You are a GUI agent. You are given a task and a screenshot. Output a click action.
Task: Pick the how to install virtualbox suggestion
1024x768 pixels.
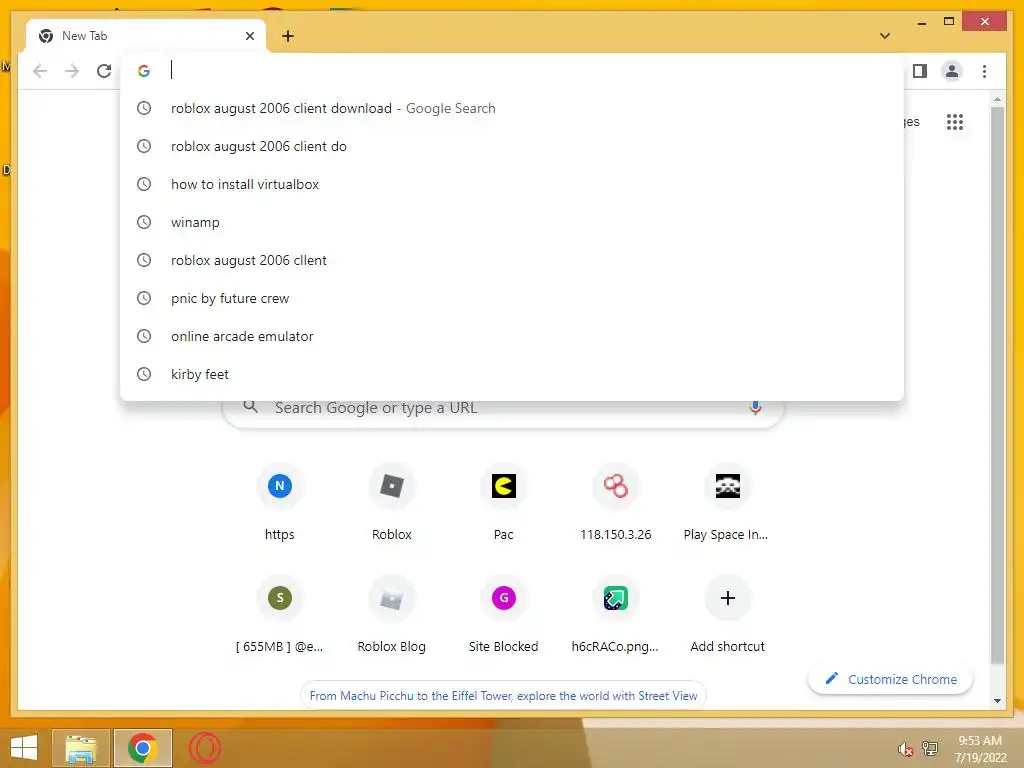[x=512, y=184]
